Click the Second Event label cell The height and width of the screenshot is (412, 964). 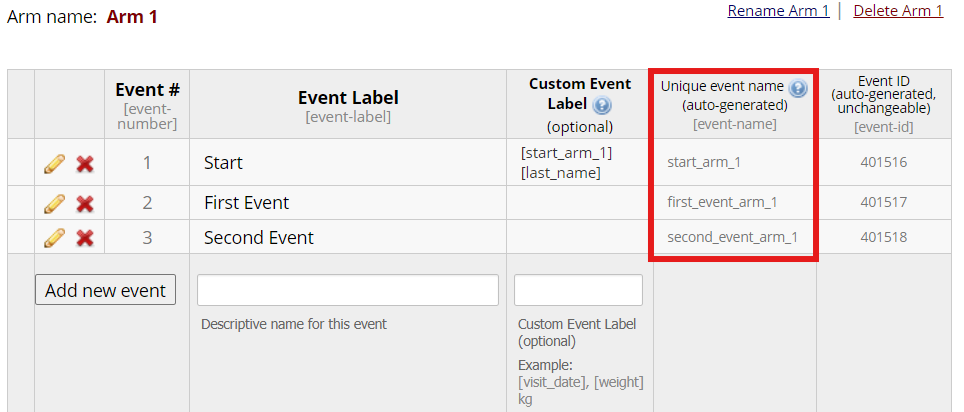pyautogui.click(x=258, y=238)
